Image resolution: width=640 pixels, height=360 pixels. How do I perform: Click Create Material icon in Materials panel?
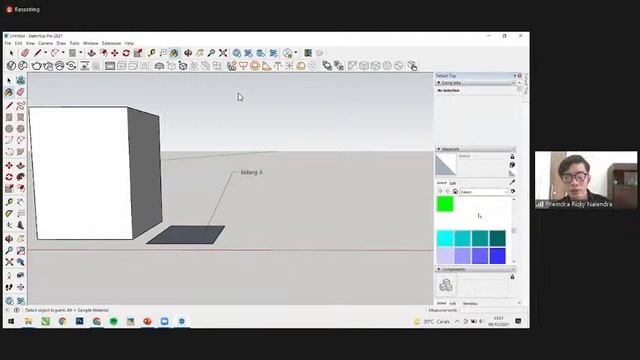(512, 164)
